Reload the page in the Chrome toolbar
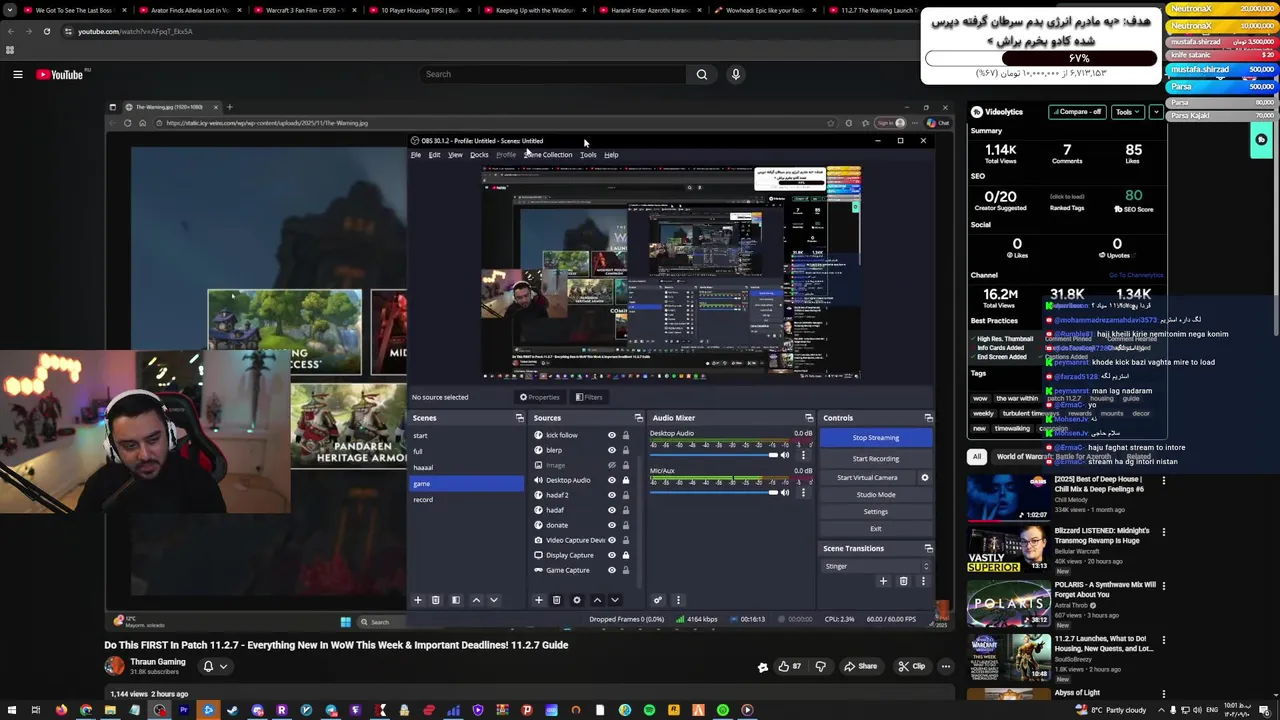This screenshot has height=720, width=1280. click(x=46, y=31)
